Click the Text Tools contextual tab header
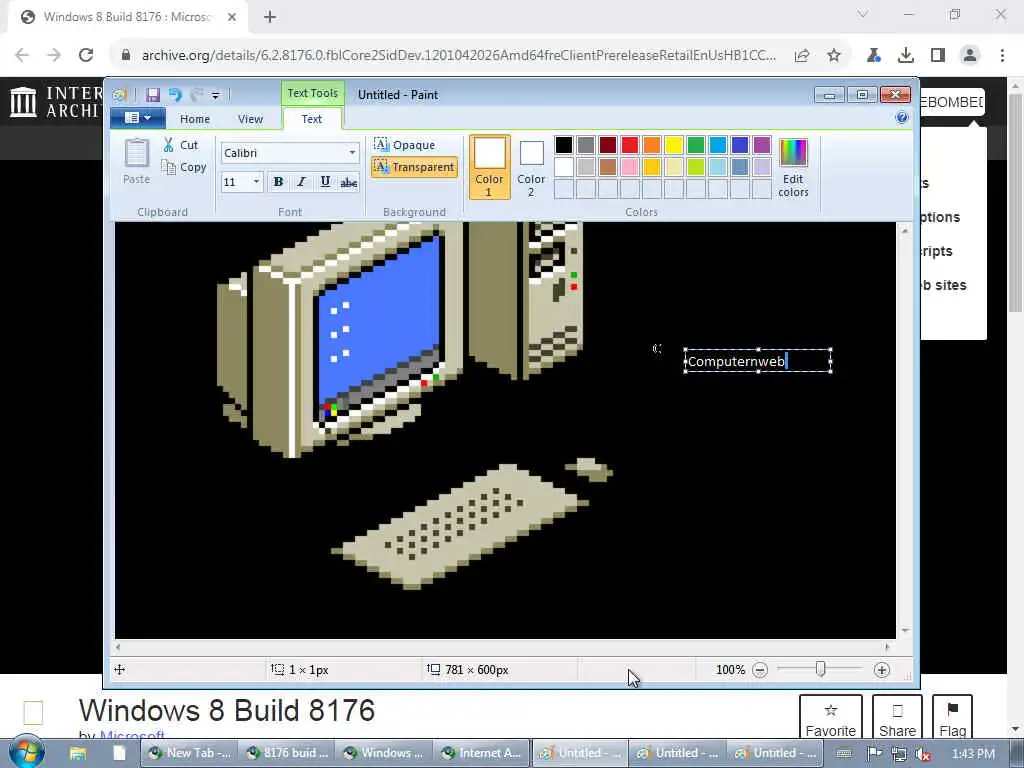The height and width of the screenshot is (768, 1024). coord(313,93)
